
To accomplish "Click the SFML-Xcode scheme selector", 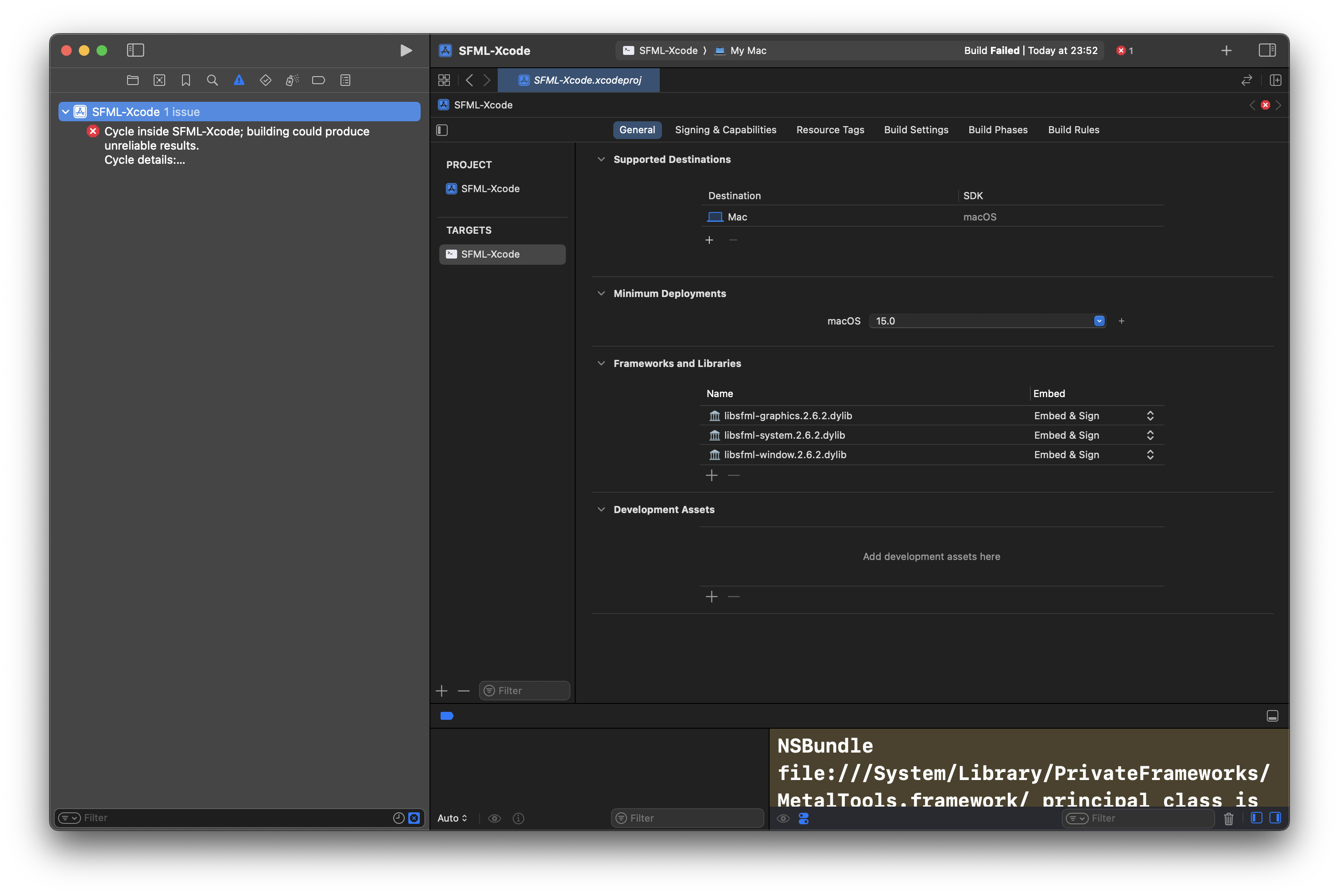I will tap(660, 50).
